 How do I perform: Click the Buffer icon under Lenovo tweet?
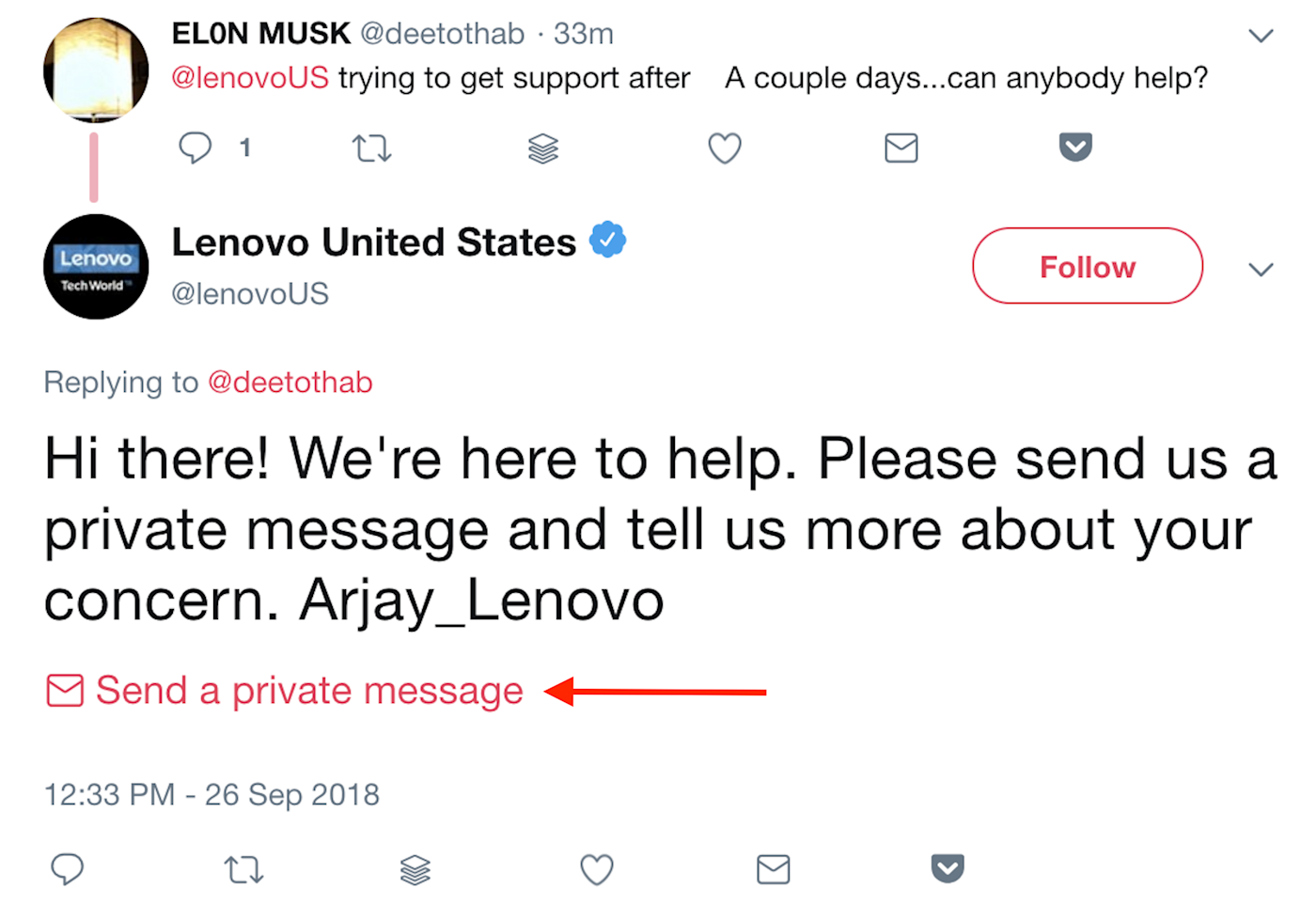point(415,869)
